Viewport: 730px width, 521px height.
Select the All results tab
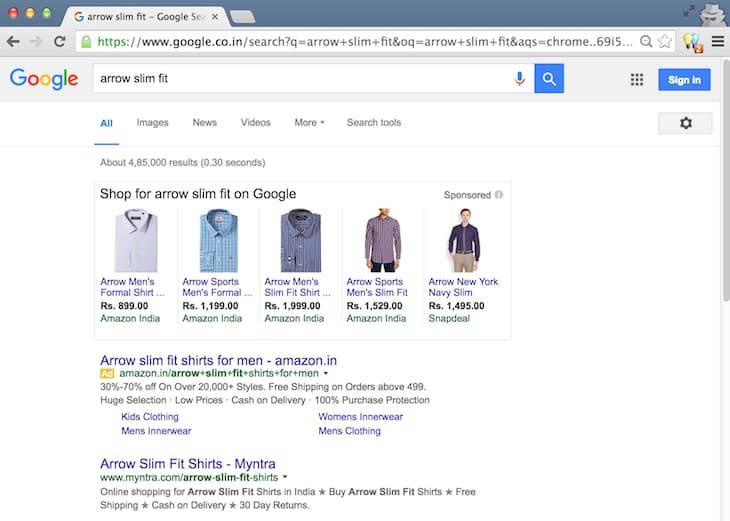(107, 123)
